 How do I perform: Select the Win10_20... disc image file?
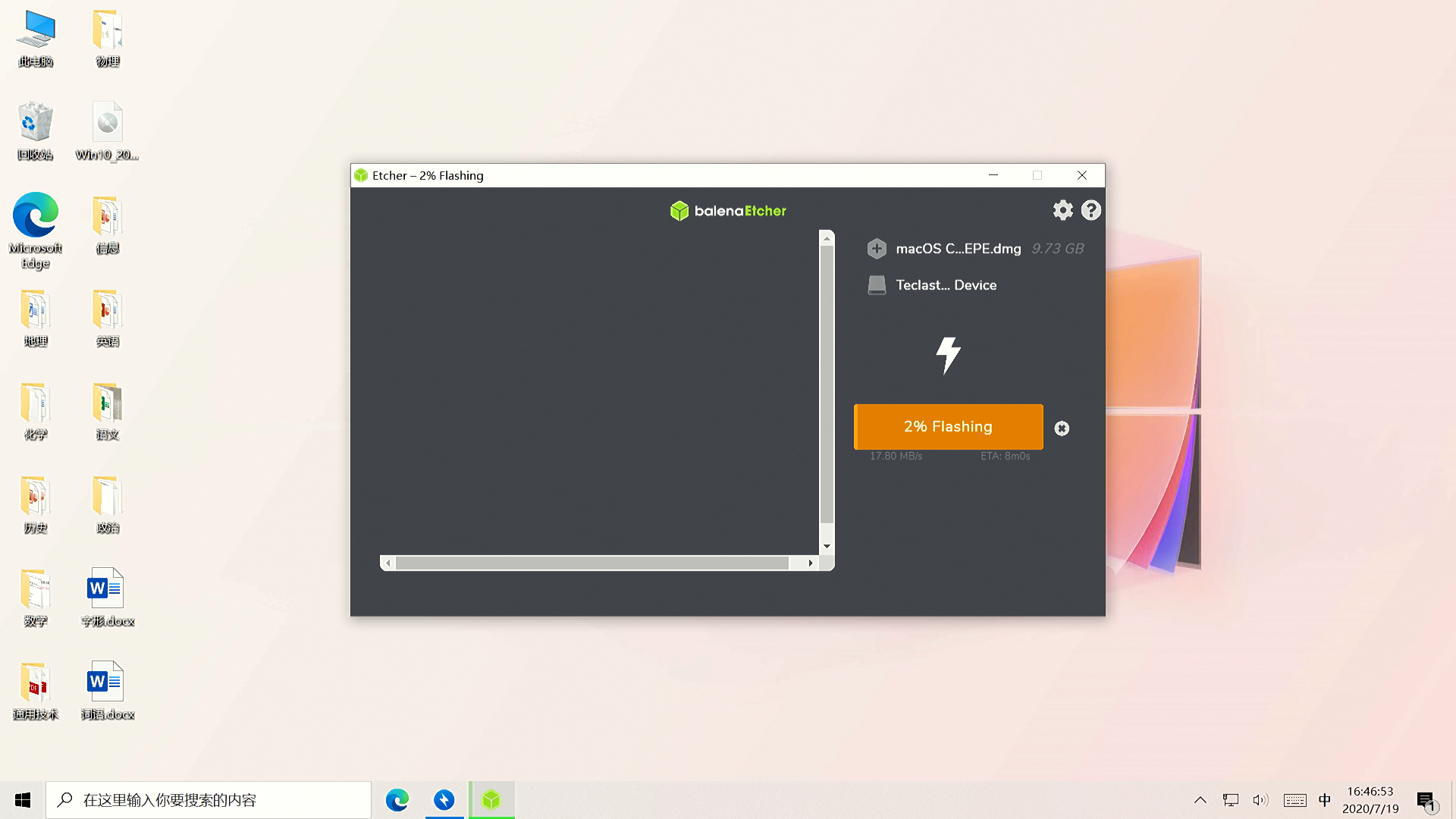pyautogui.click(x=107, y=132)
